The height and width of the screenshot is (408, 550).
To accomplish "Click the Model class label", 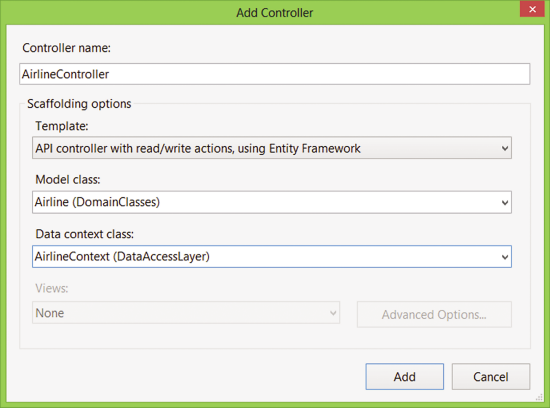I will point(68,180).
